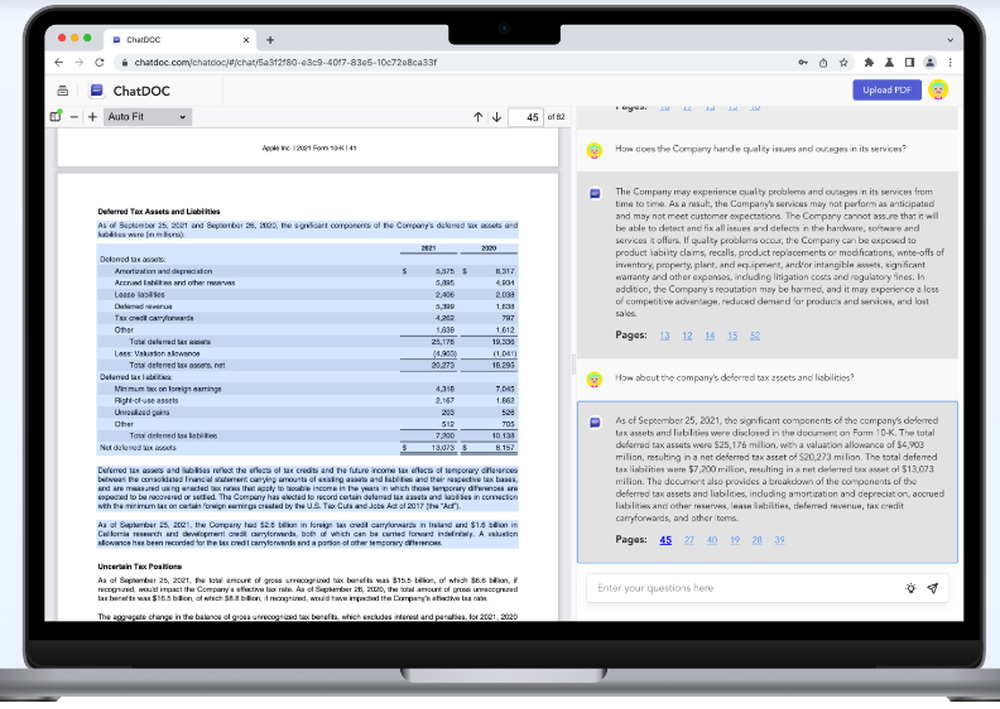This screenshot has width=1000, height=709.
Task: Click the 'Tax credit carryforwards' row label
Action: pyautogui.click(x=154, y=318)
